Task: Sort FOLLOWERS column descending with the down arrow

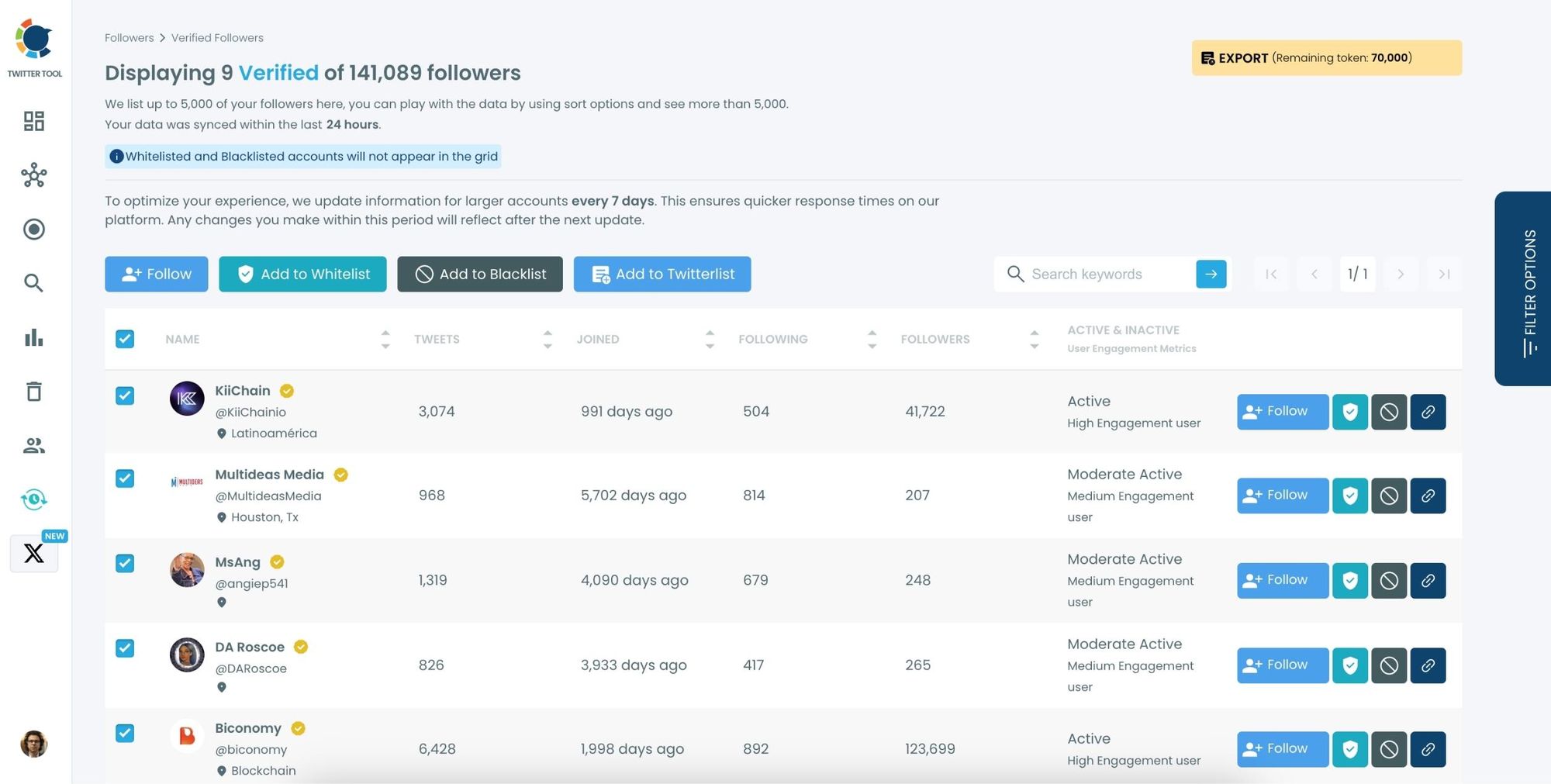Action: coord(1035,346)
